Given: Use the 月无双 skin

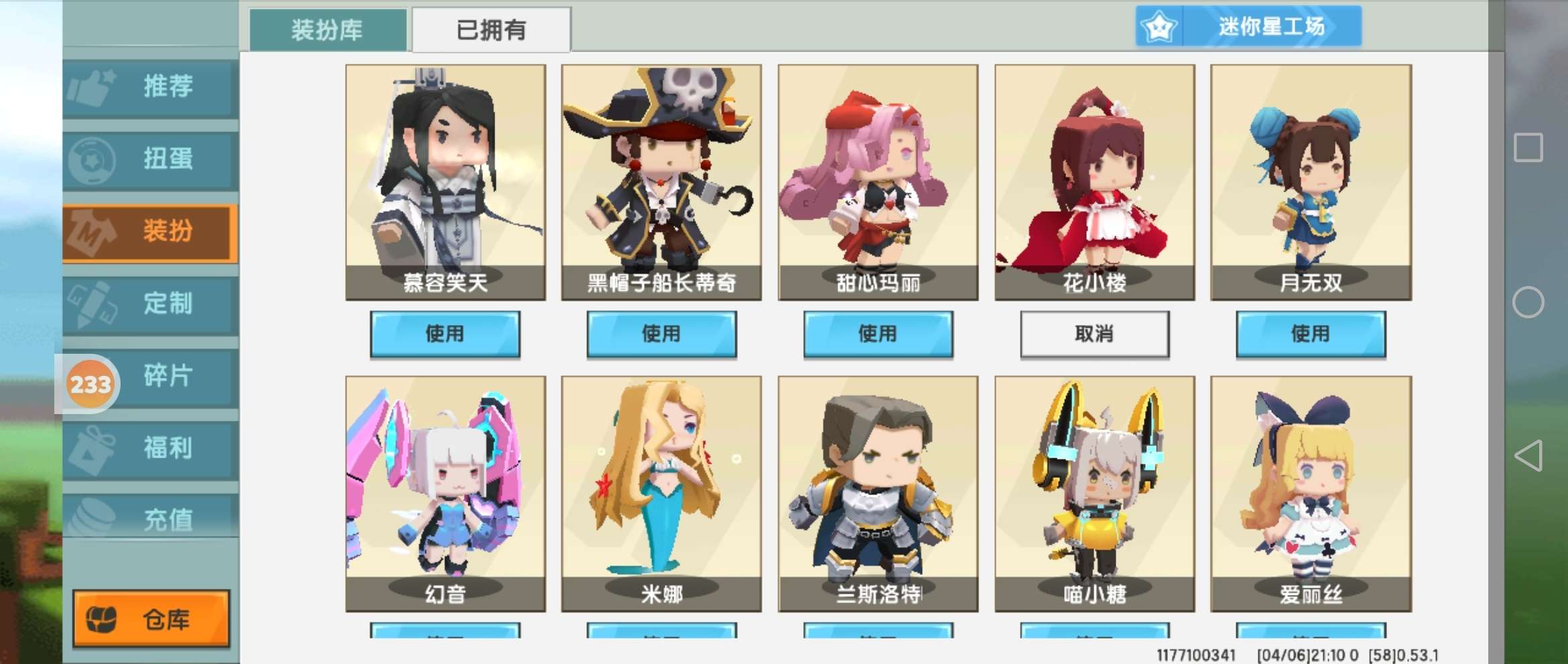Looking at the screenshot, I should pos(1311,334).
